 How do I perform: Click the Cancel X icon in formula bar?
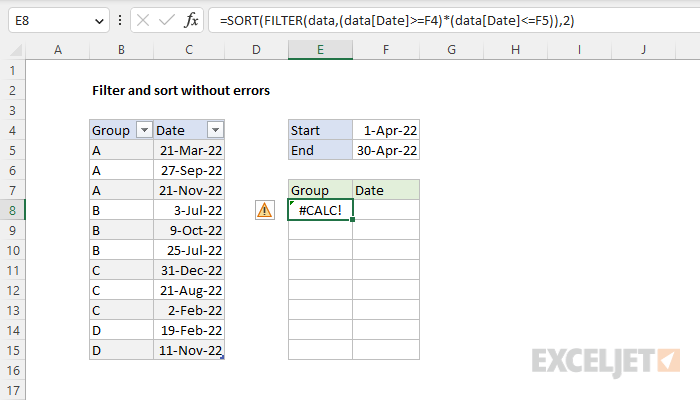click(x=143, y=20)
